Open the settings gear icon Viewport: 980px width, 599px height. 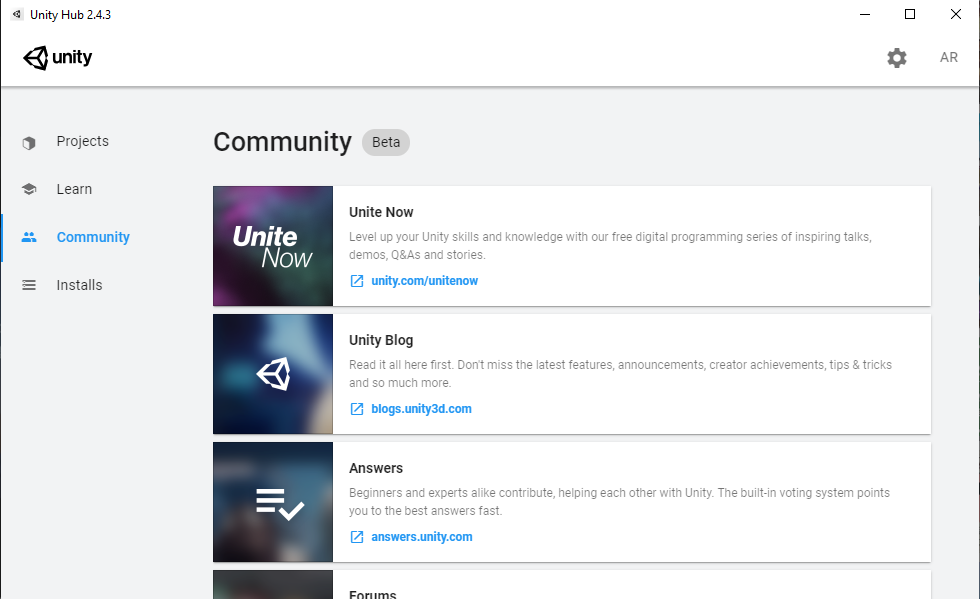[896, 58]
